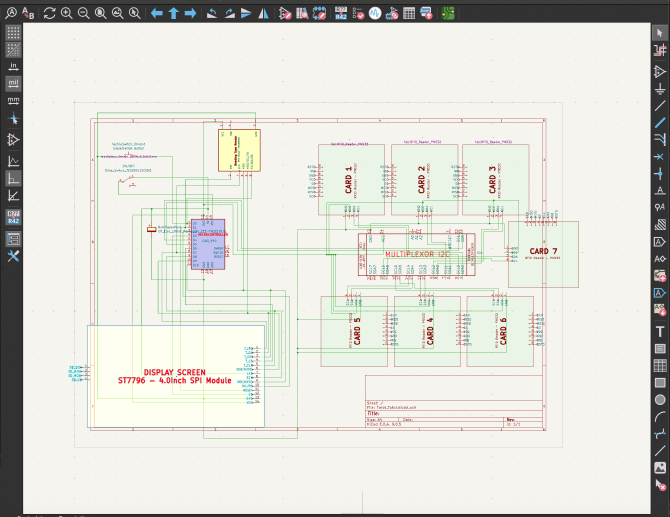Screen dimensions: 670x517
Task: Select the Add Power Symbol tool
Action: (660, 89)
